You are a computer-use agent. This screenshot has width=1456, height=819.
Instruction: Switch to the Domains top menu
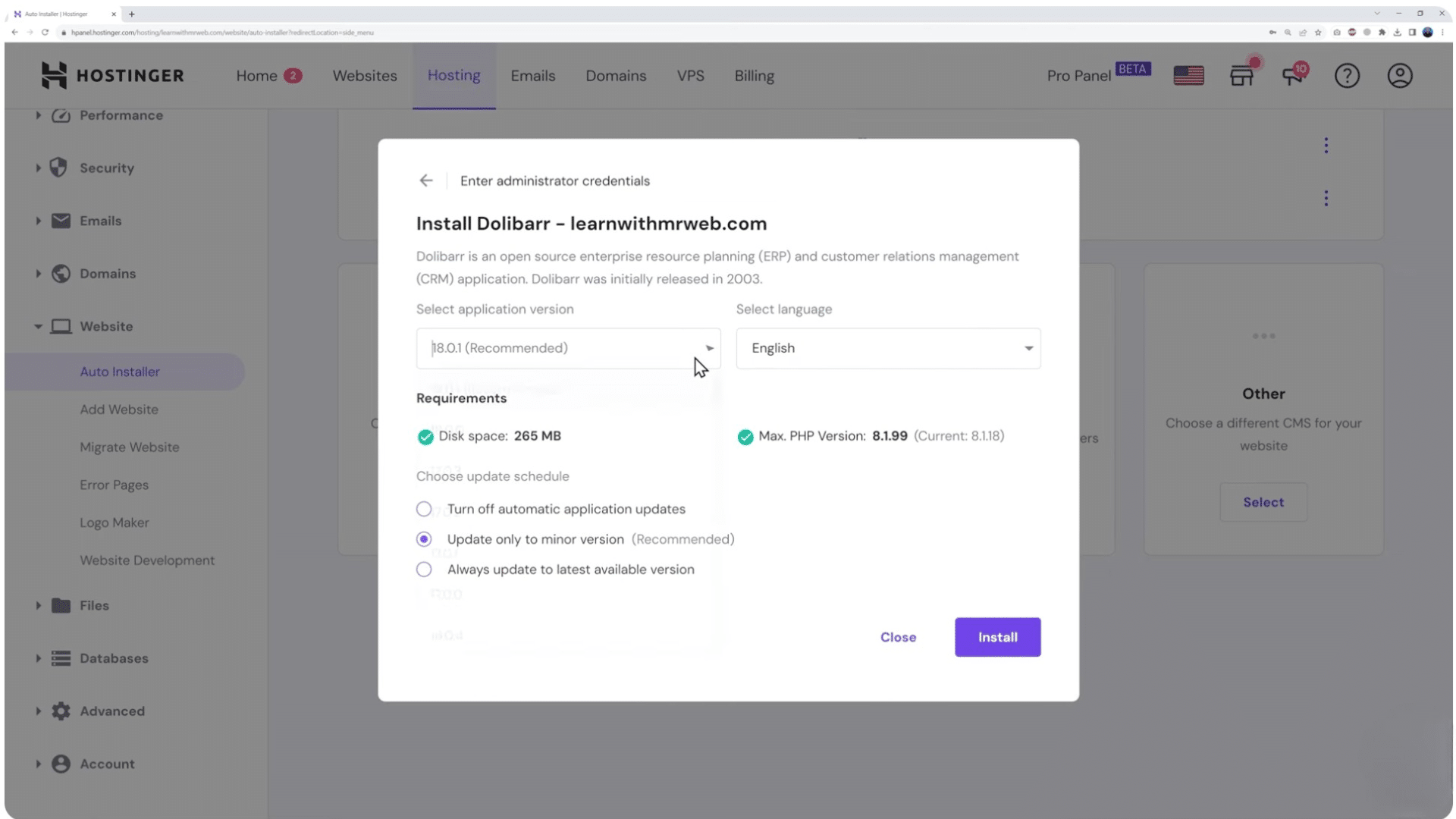pos(616,76)
